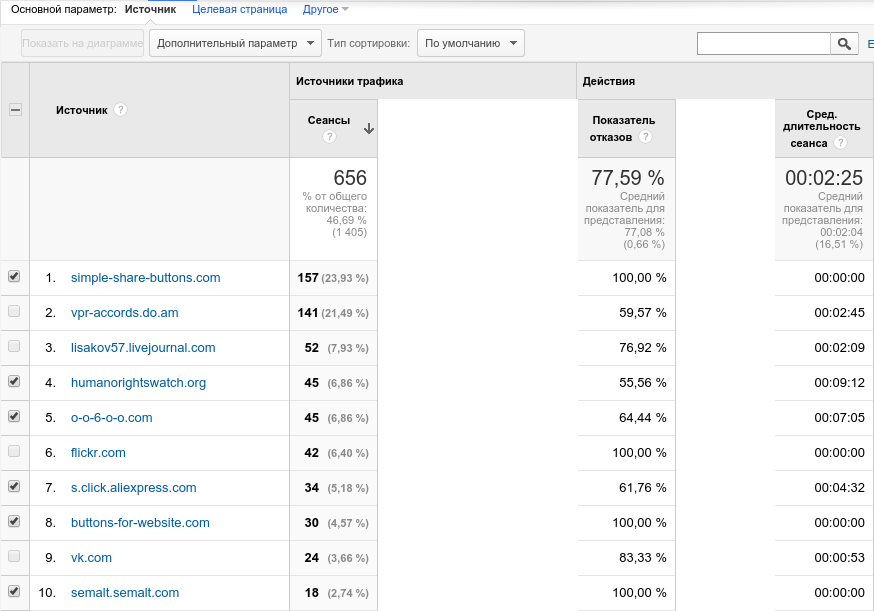Check the lisakov57.livejournal.com row checkbox
Image resolution: width=874 pixels, height=611 pixels.
(14, 346)
